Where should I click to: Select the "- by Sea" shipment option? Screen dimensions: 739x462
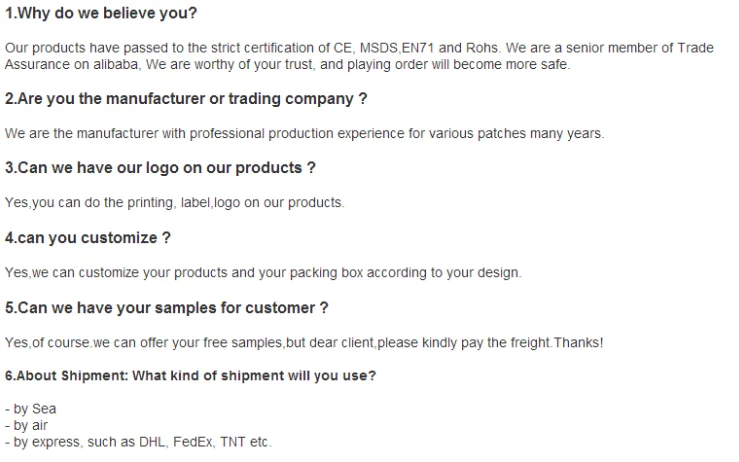(x=31, y=409)
